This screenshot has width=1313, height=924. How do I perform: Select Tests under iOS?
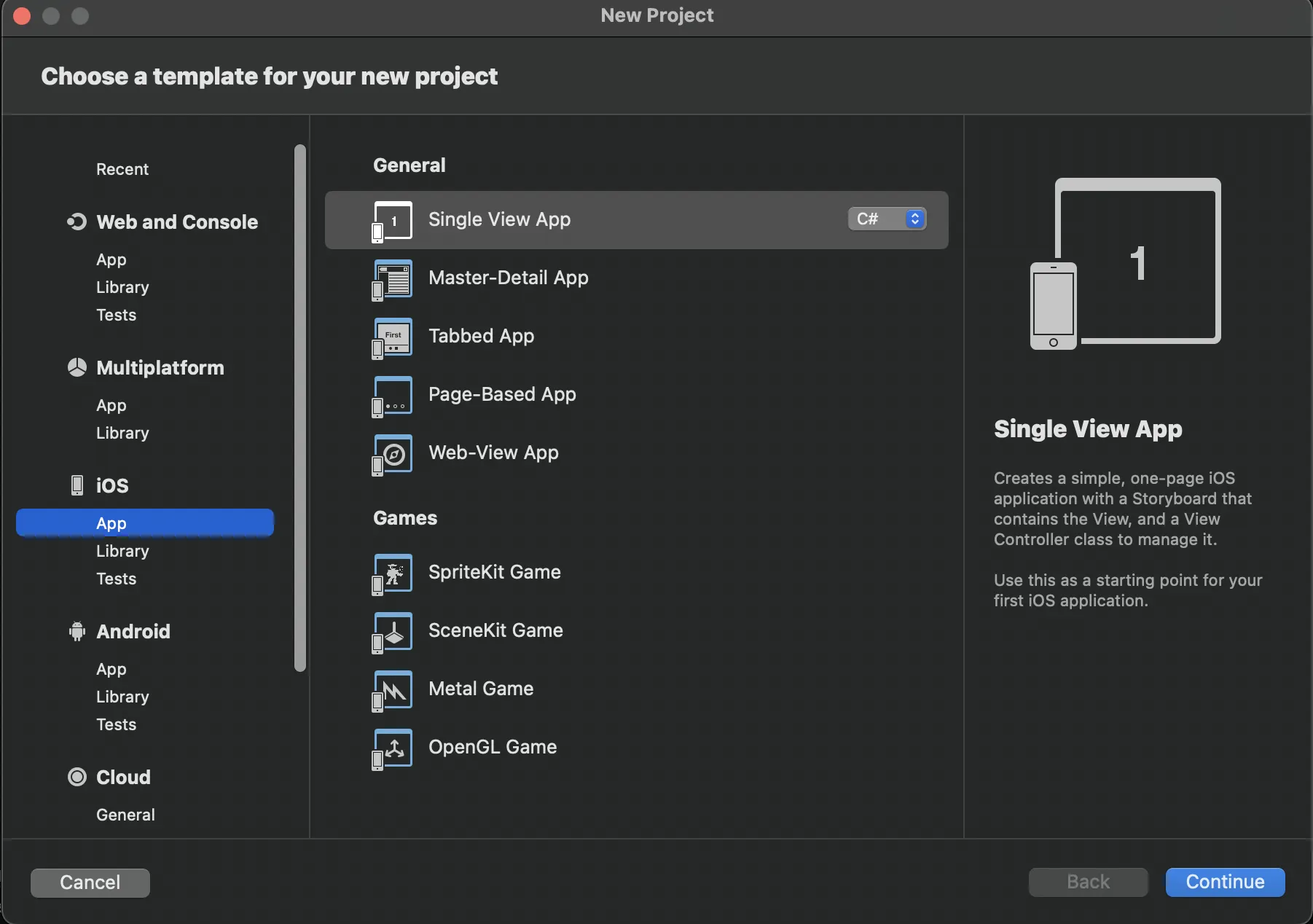point(117,579)
